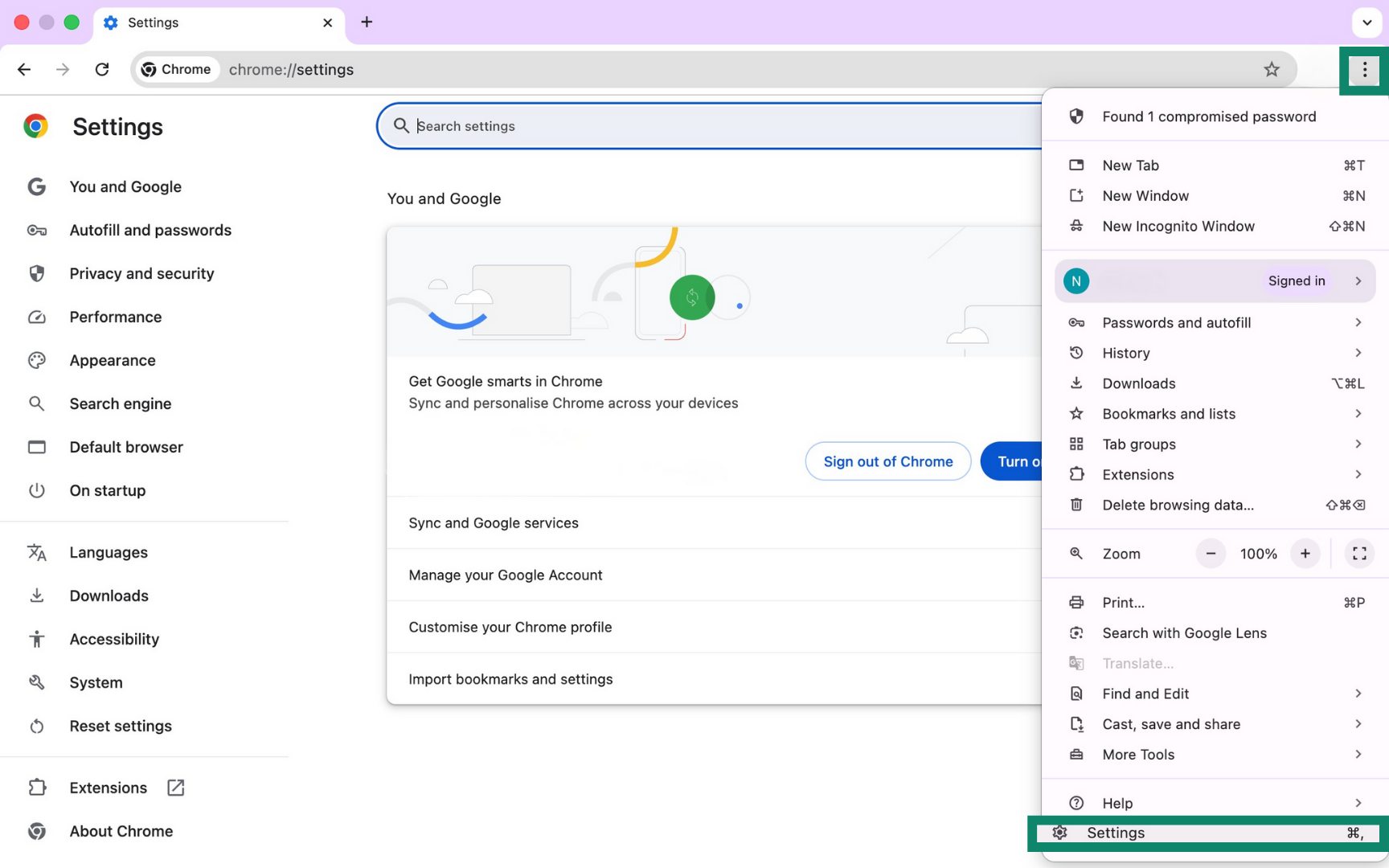Open the three-dot Chrome menu

[x=1365, y=70]
